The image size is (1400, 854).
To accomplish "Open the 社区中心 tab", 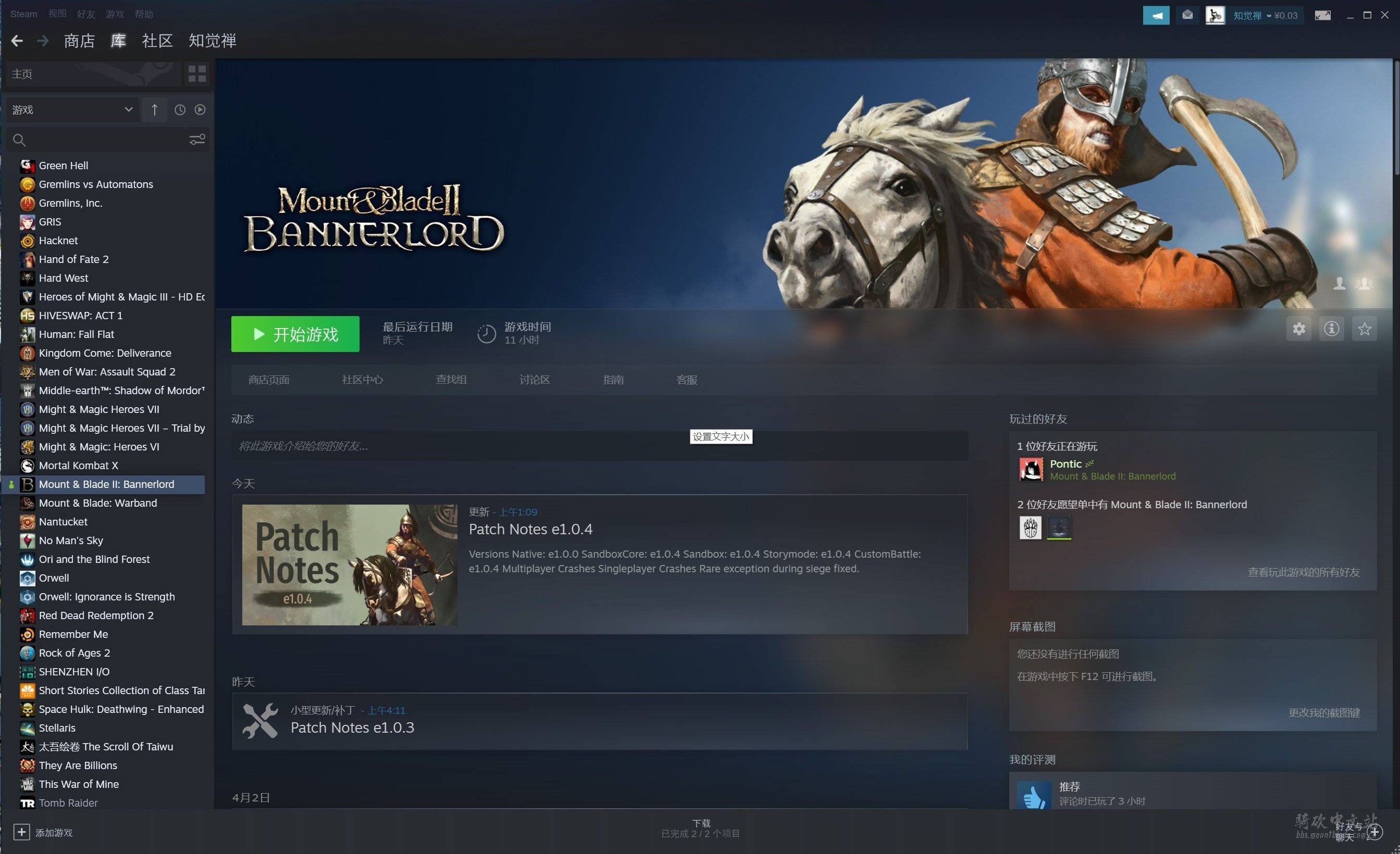I will (363, 380).
